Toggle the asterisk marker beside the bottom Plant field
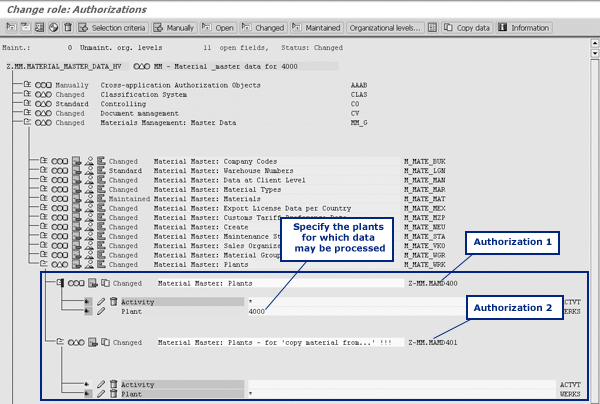 88,394
